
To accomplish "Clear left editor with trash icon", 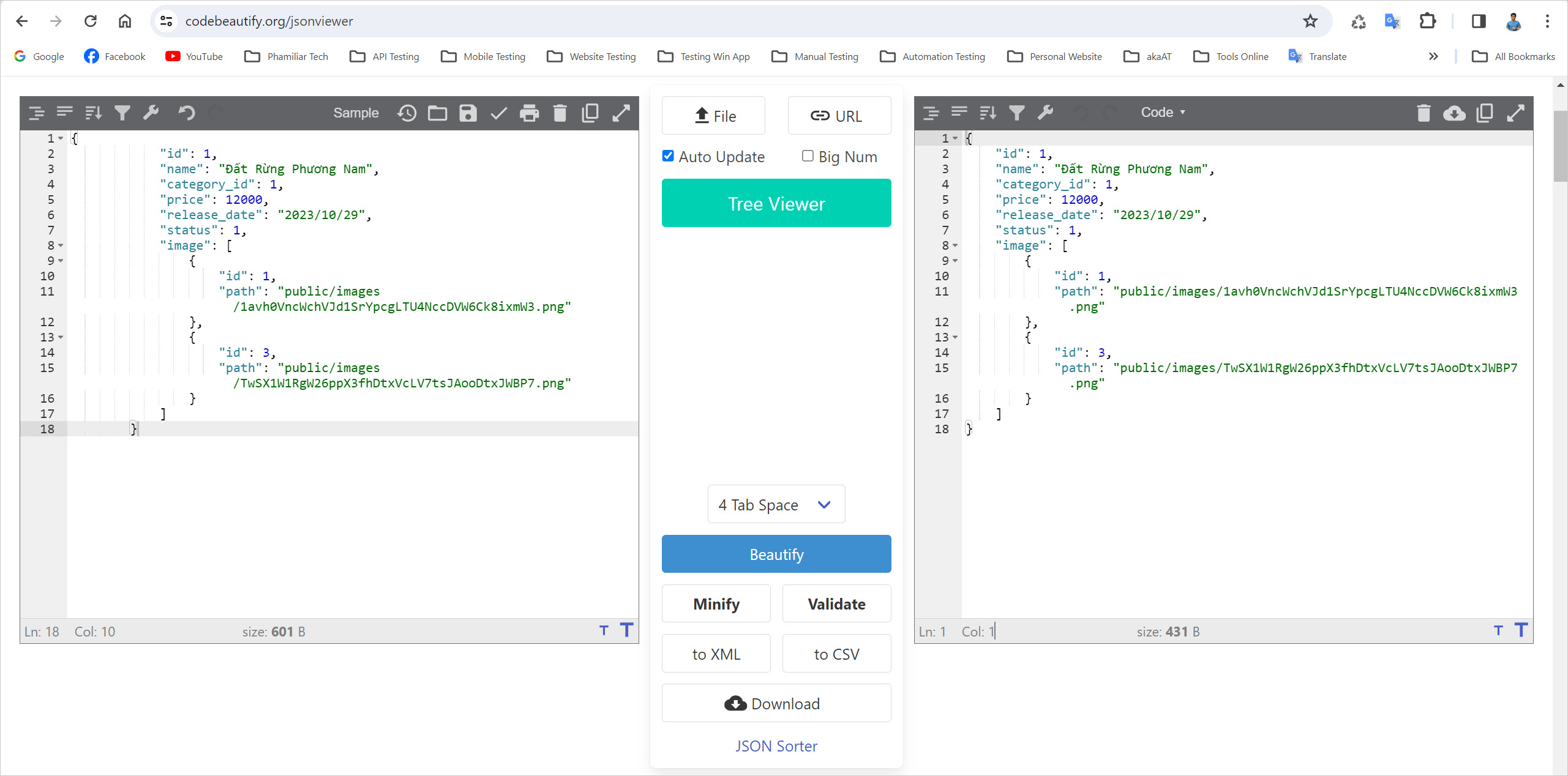I will point(560,113).
